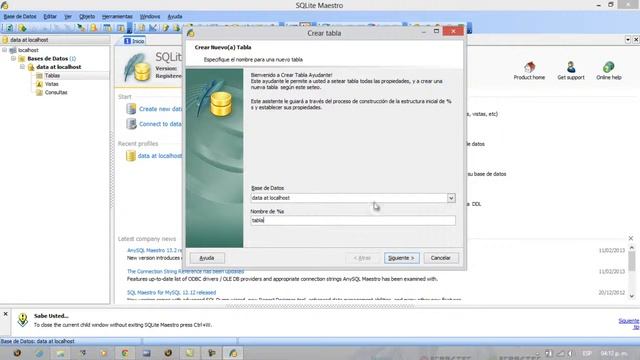Click the Chrome icon in the taskbar
The height and width of the screenshot is (360, 640).
pos(125,353)
